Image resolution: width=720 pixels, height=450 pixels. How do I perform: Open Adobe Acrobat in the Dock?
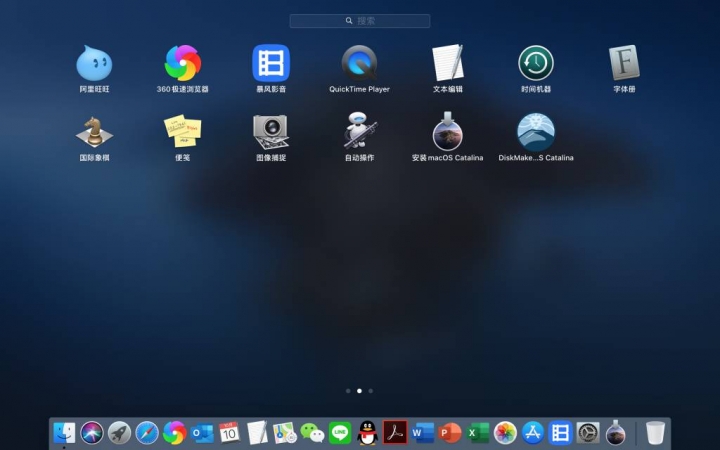395,433
